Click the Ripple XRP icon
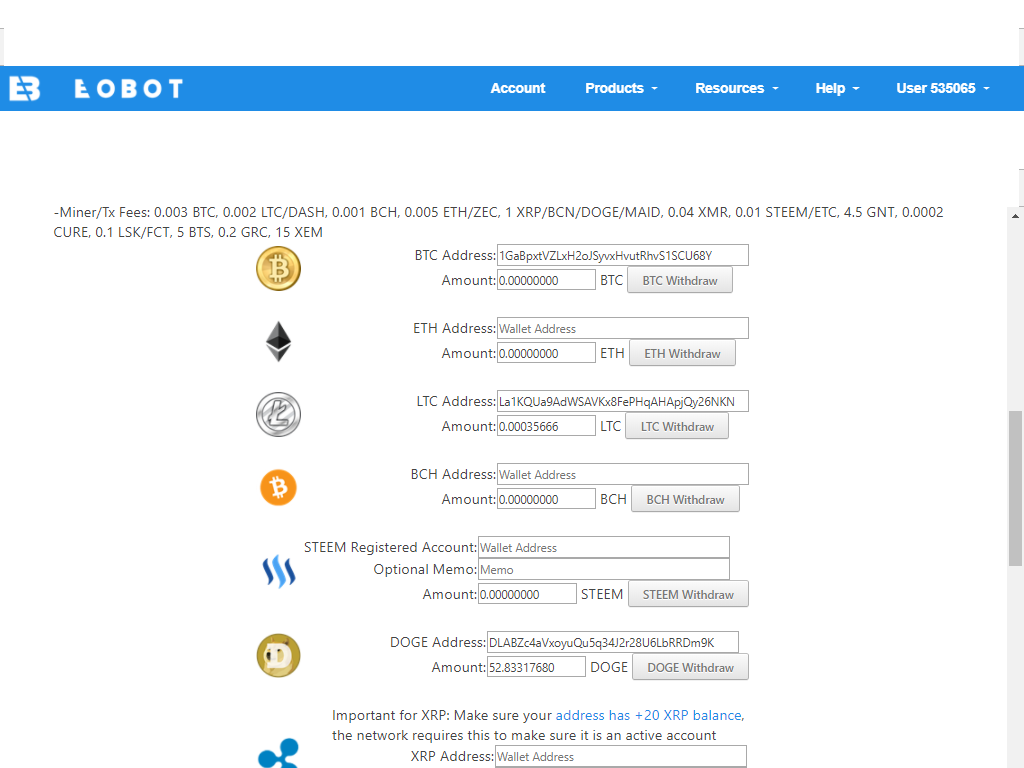This screenshot has height=768, width=1024. [279, 753]
